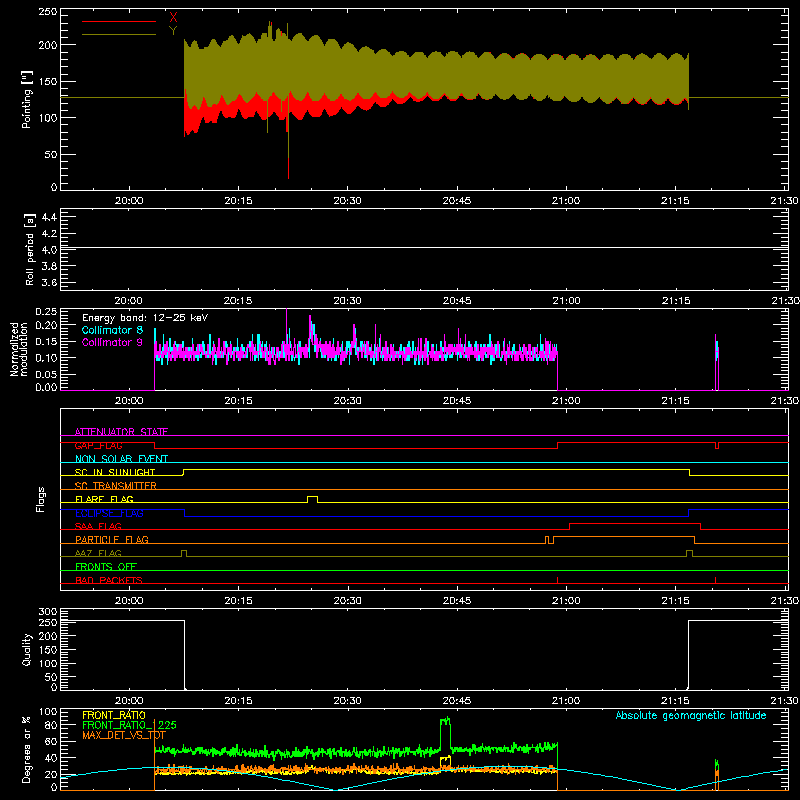
Task: Click the NON_SOLAR_EVENT flag label
Action: coord(121,459)
